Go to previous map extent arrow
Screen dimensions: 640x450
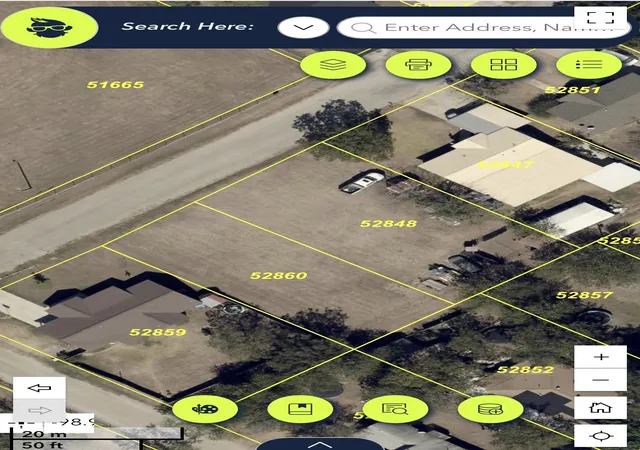[40, 388]
